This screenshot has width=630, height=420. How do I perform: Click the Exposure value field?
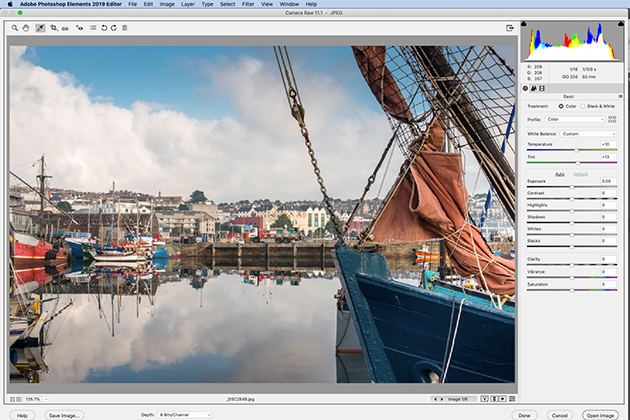[x=608, y=181]
